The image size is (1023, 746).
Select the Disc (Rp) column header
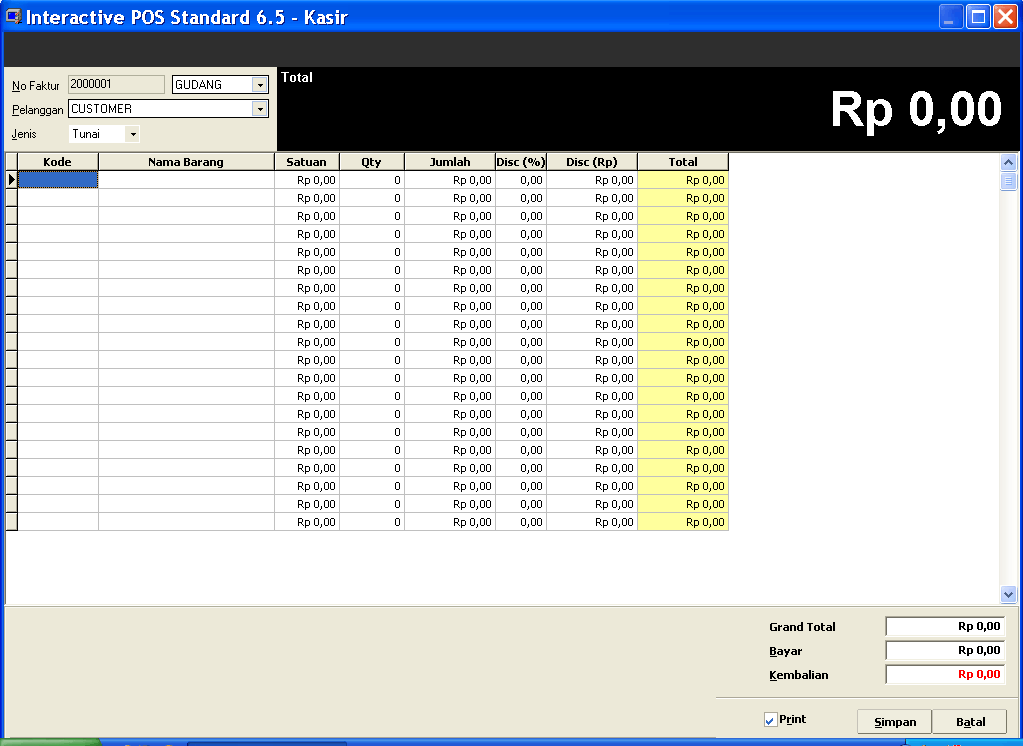tap(592, 162)
